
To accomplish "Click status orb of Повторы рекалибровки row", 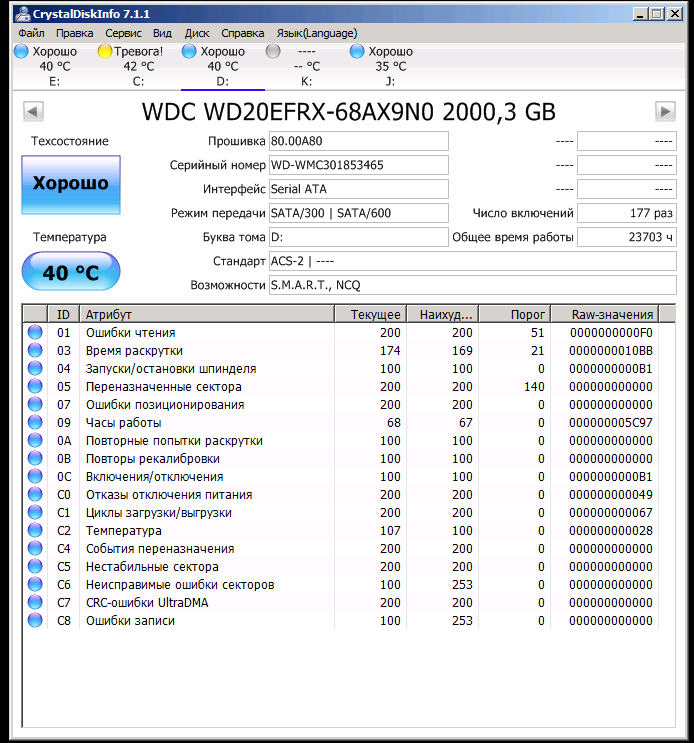I will (x=35, y=458).
